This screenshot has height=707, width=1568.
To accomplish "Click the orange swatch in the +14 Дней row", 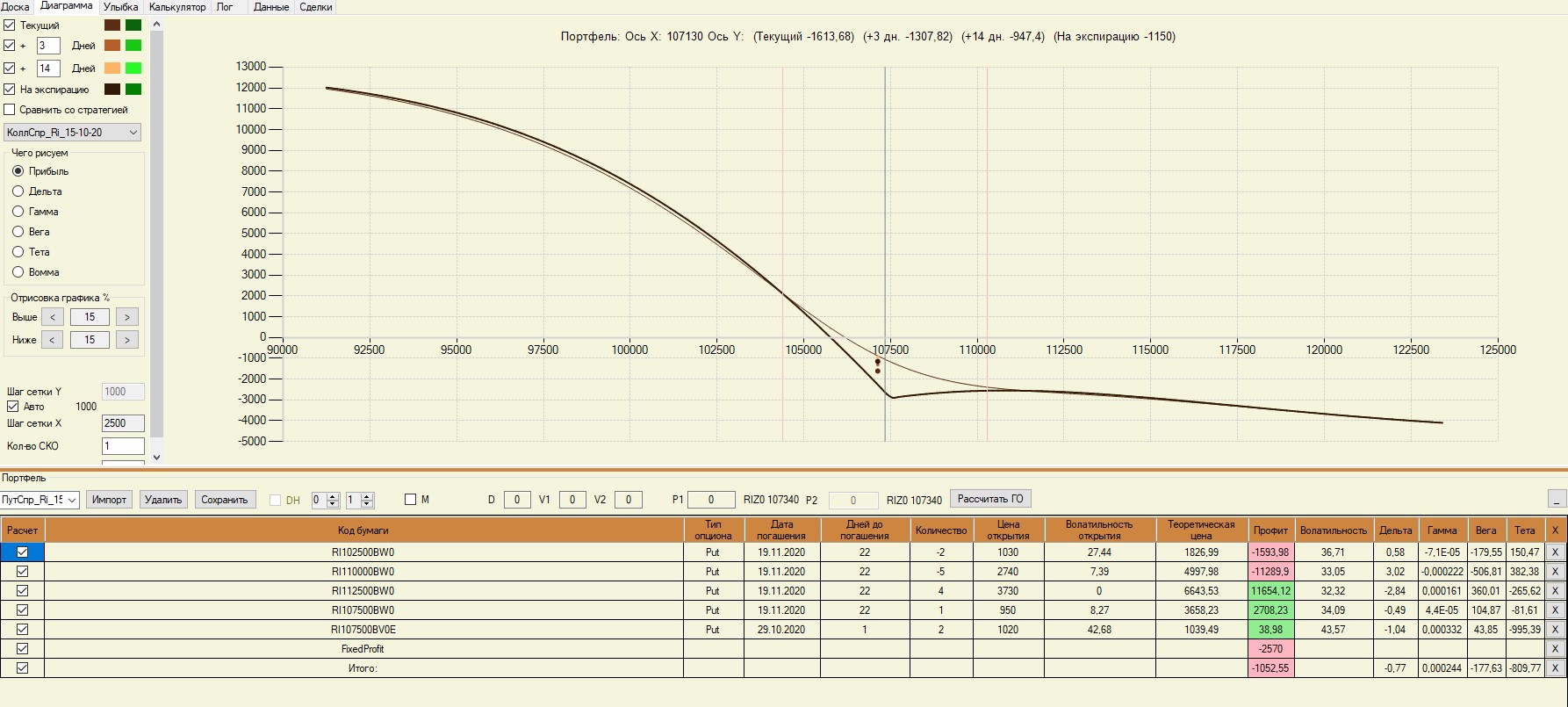I will [112, 69].
